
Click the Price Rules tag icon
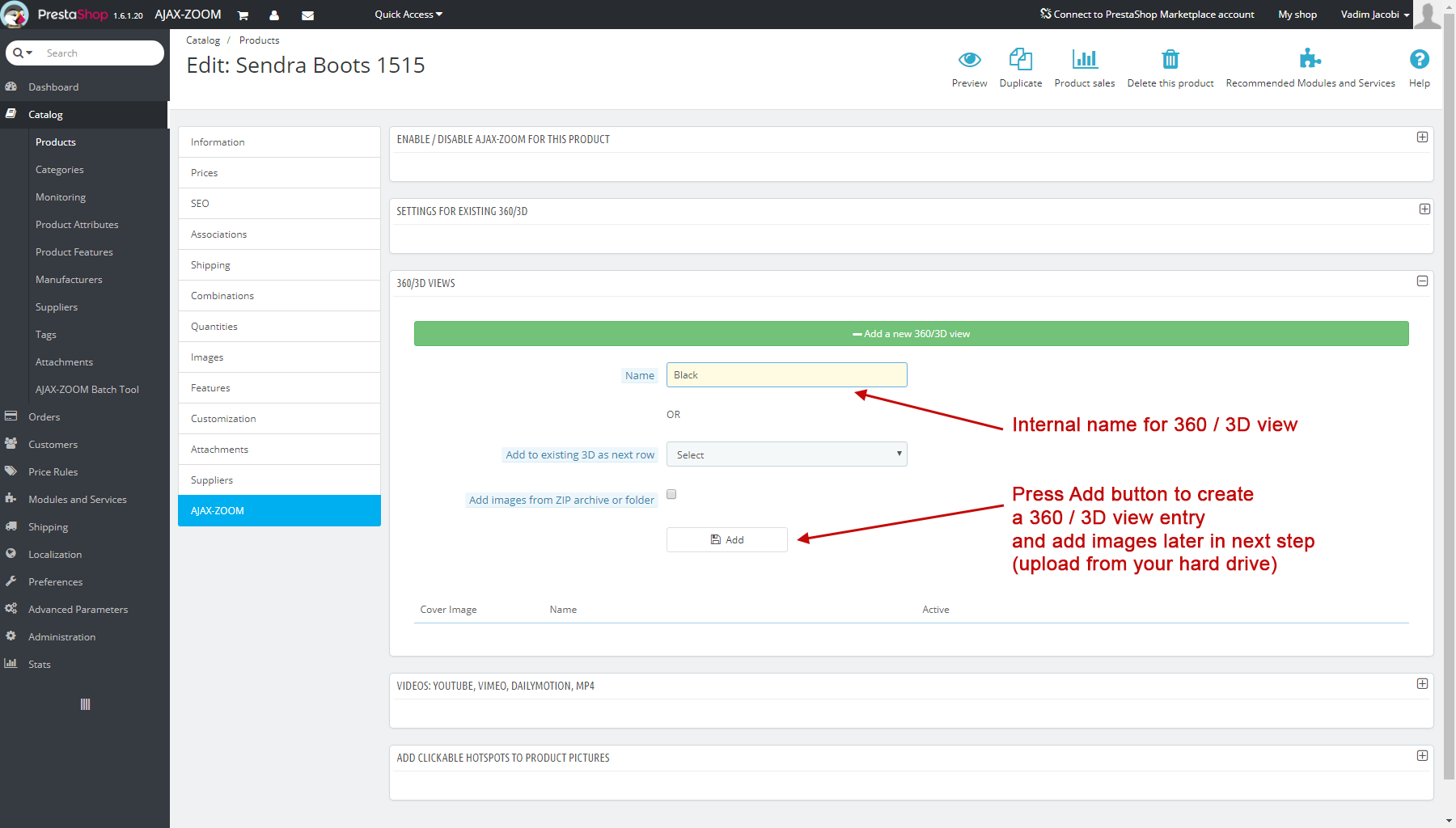[11, 471]
